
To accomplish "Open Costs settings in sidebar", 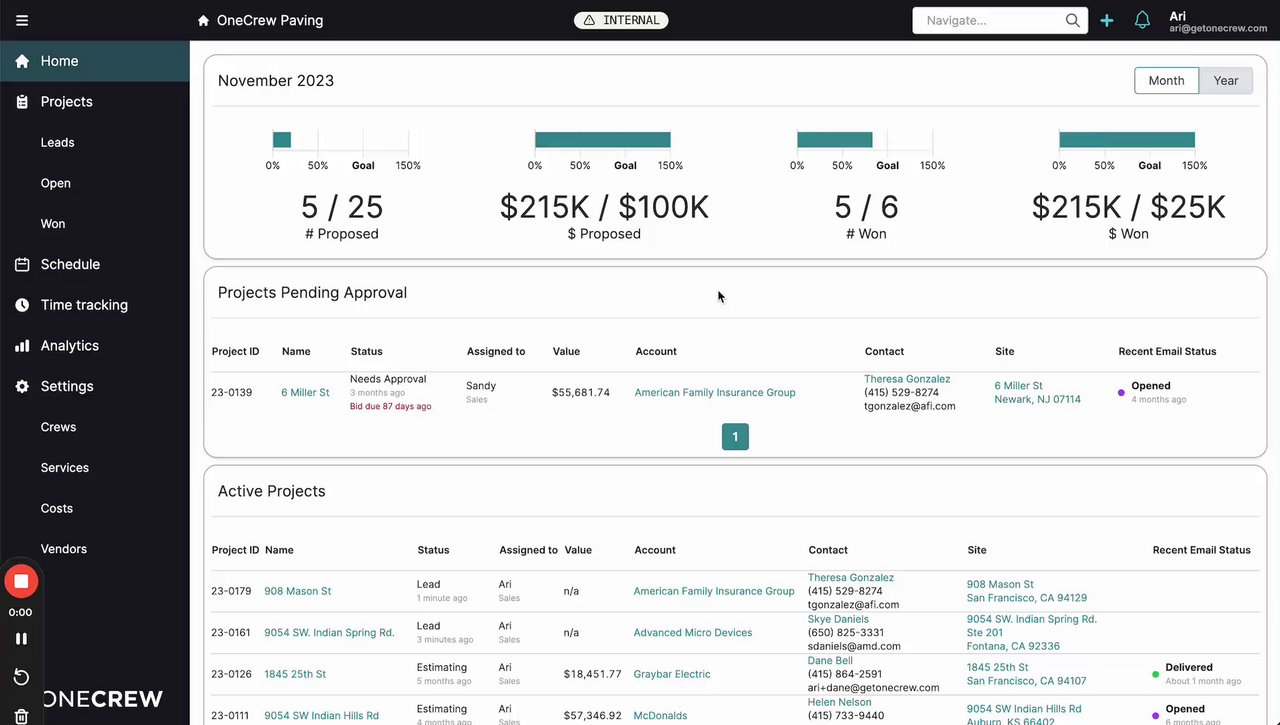I will point(57,508).
